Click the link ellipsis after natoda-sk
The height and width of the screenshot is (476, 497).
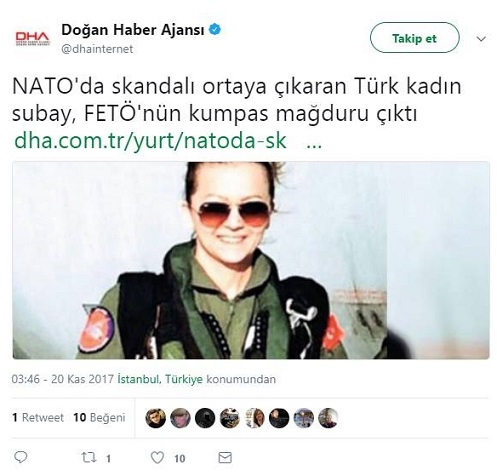314,145
